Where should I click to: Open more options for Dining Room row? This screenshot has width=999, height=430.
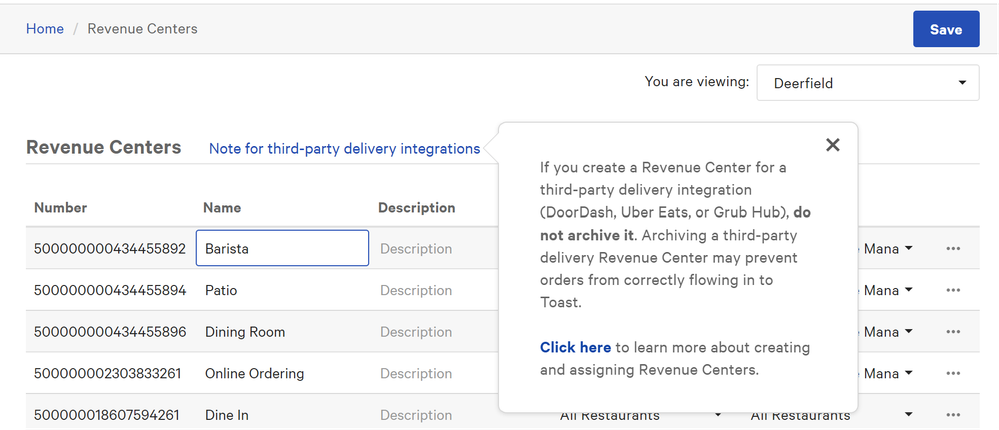click(952, 332)
